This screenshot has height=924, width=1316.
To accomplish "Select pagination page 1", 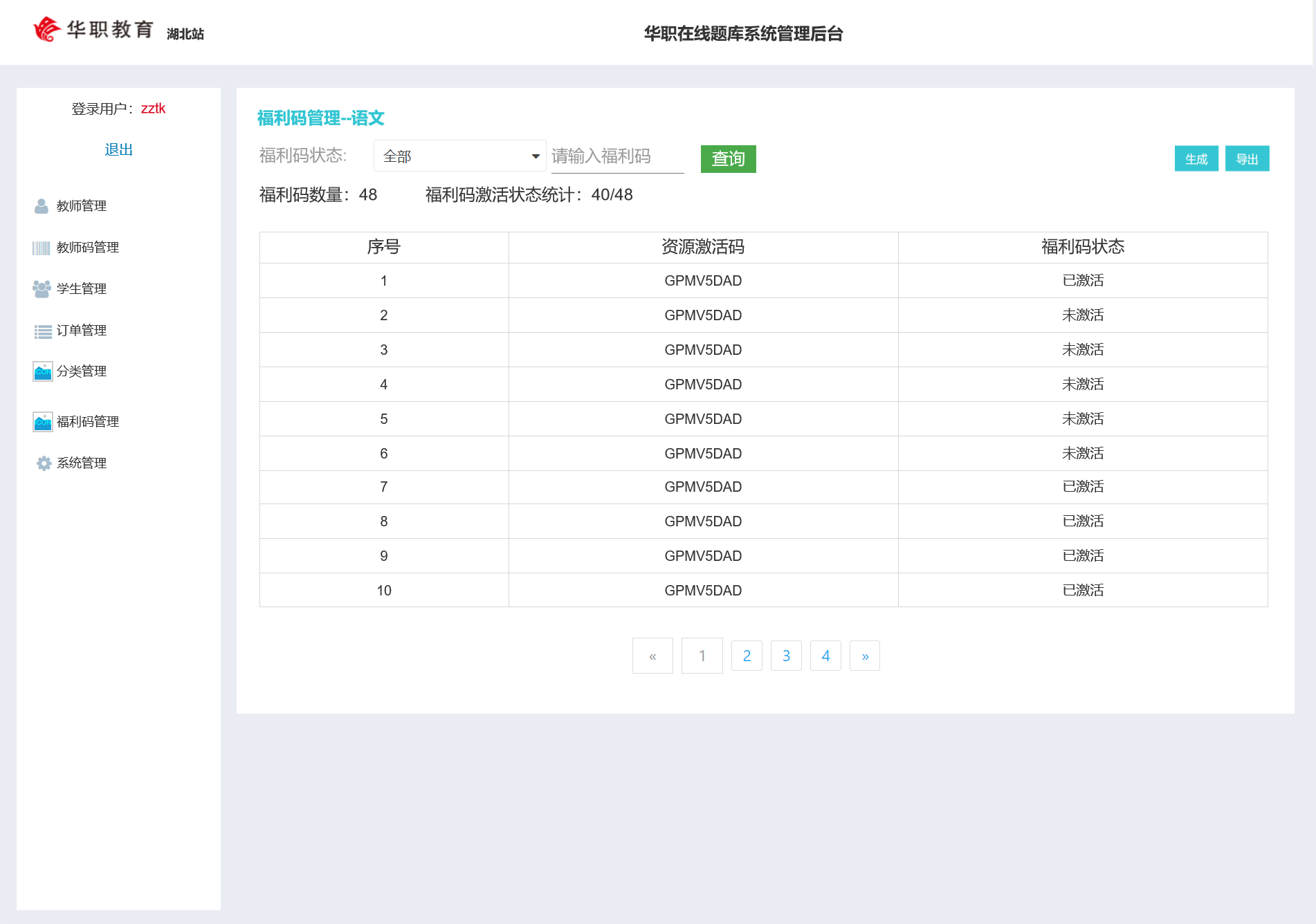I will (702, 656).
